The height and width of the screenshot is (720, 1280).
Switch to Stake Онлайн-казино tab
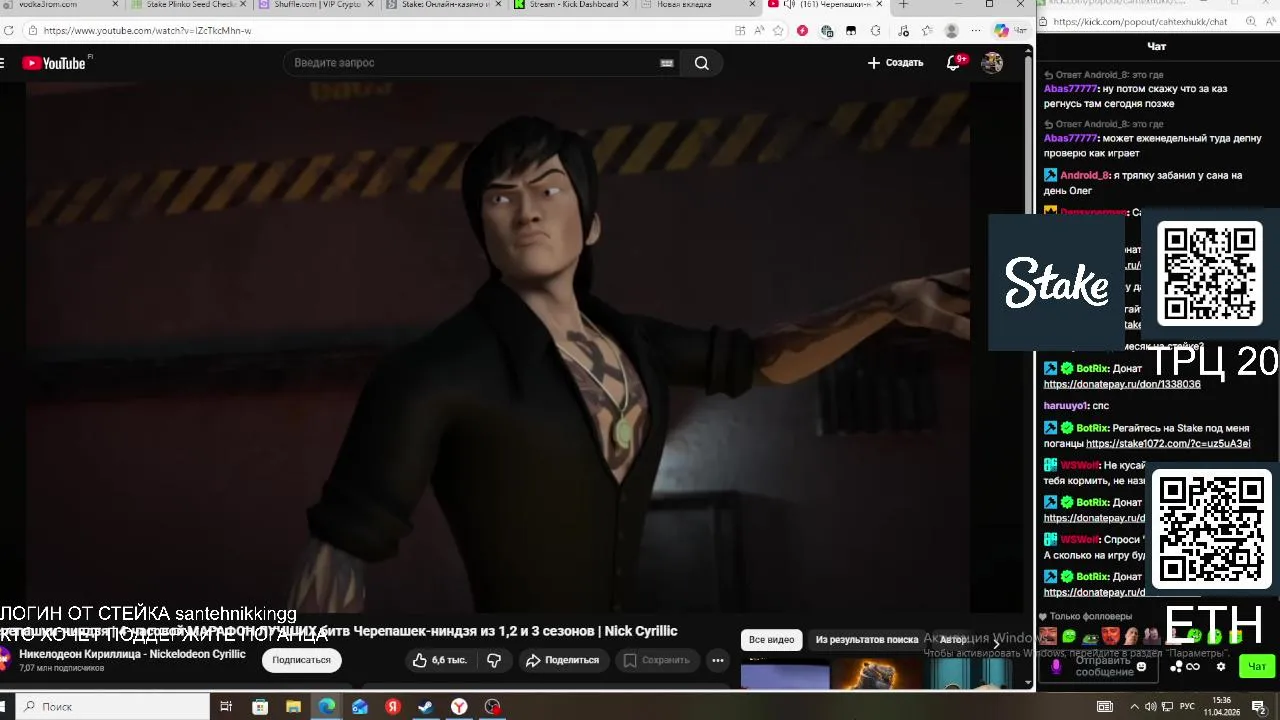(442, 5)
